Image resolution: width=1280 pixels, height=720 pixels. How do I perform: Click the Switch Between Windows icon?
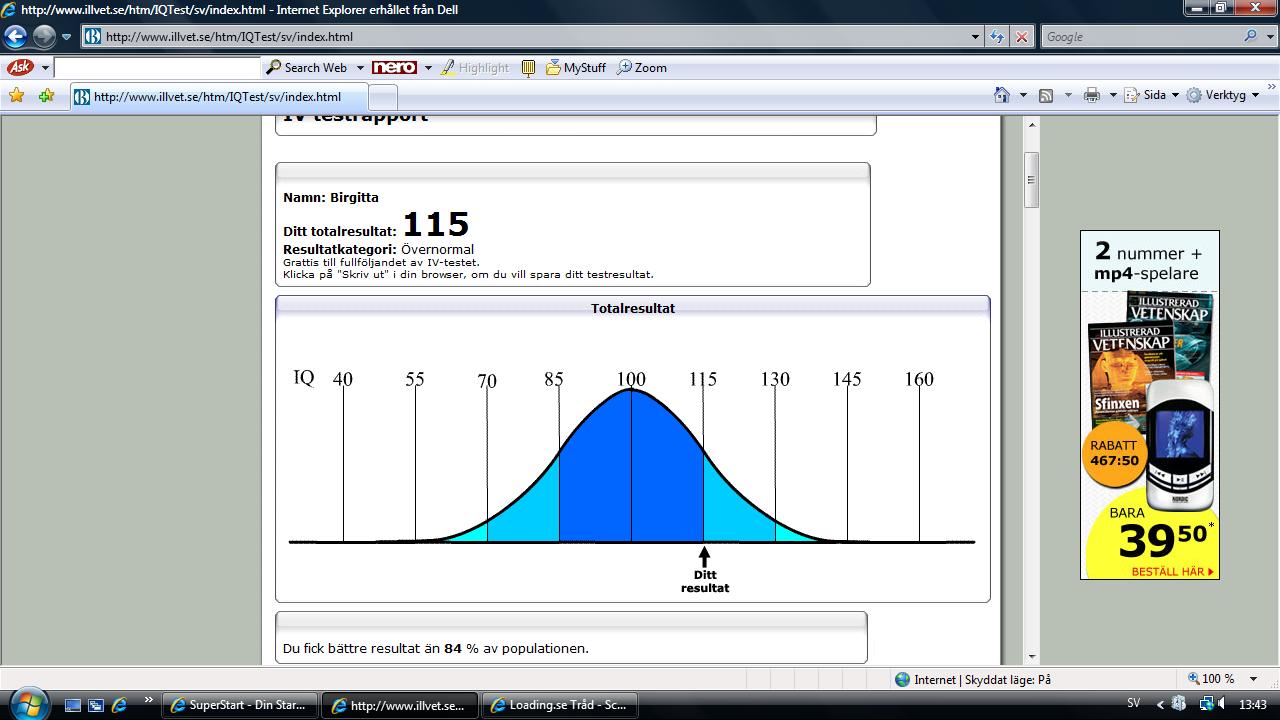[x=96, y=705]
